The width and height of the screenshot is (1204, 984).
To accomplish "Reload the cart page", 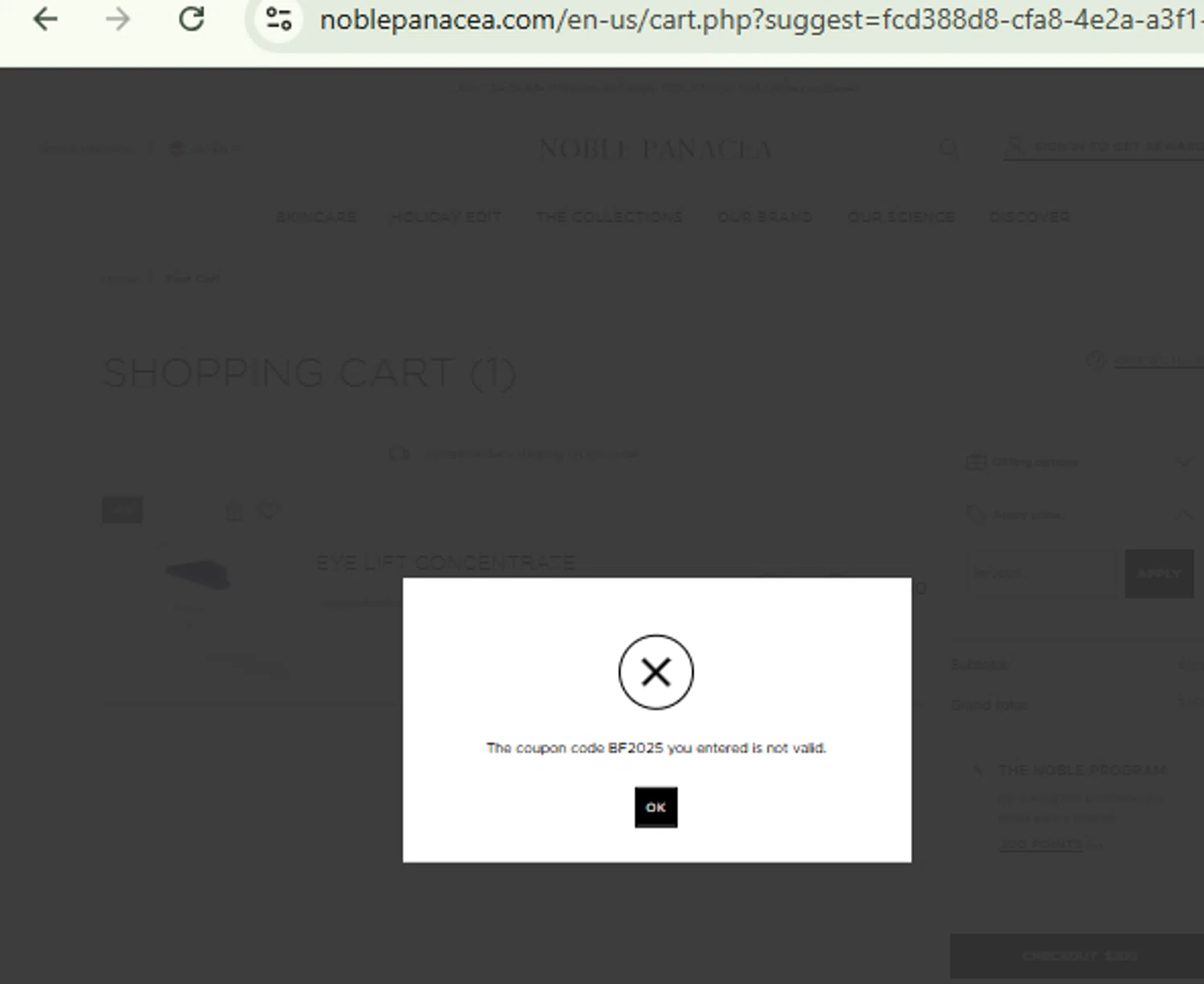I will pos(191,19).
